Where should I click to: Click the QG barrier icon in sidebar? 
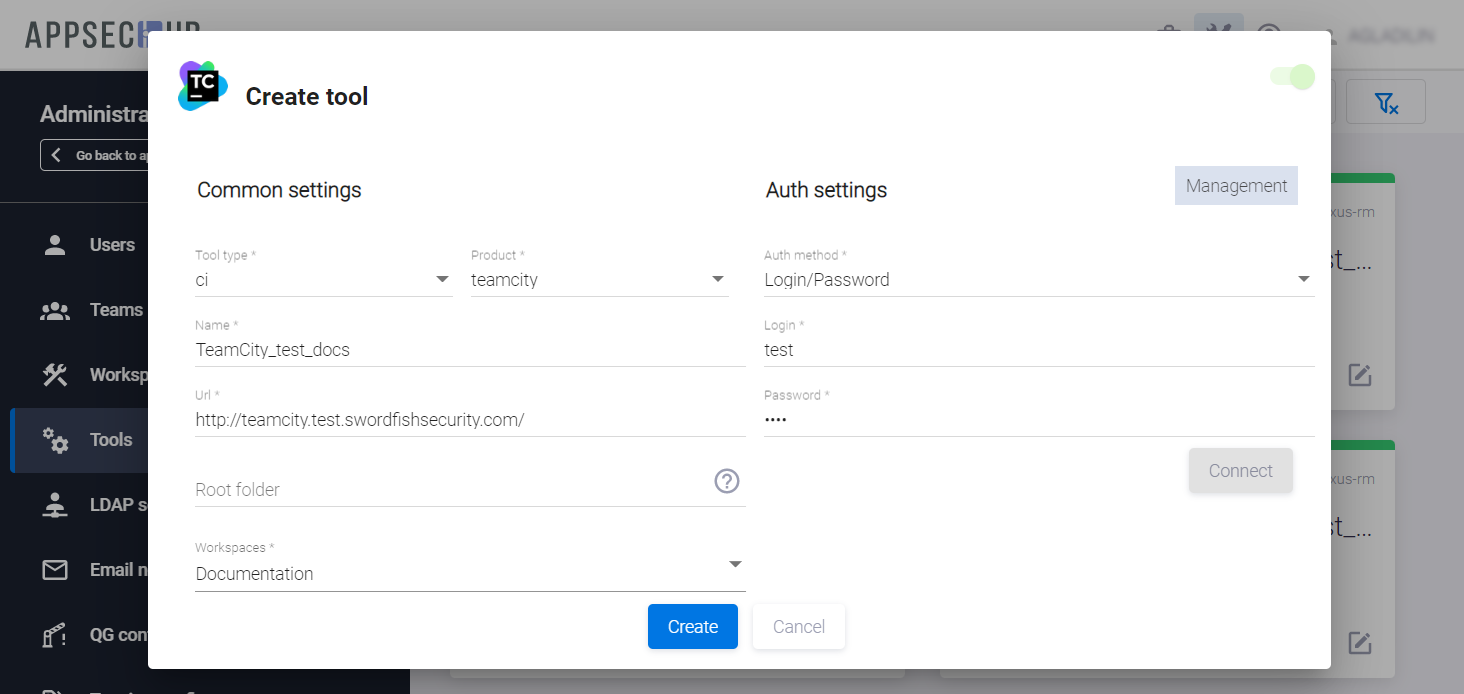pos(55,635)
